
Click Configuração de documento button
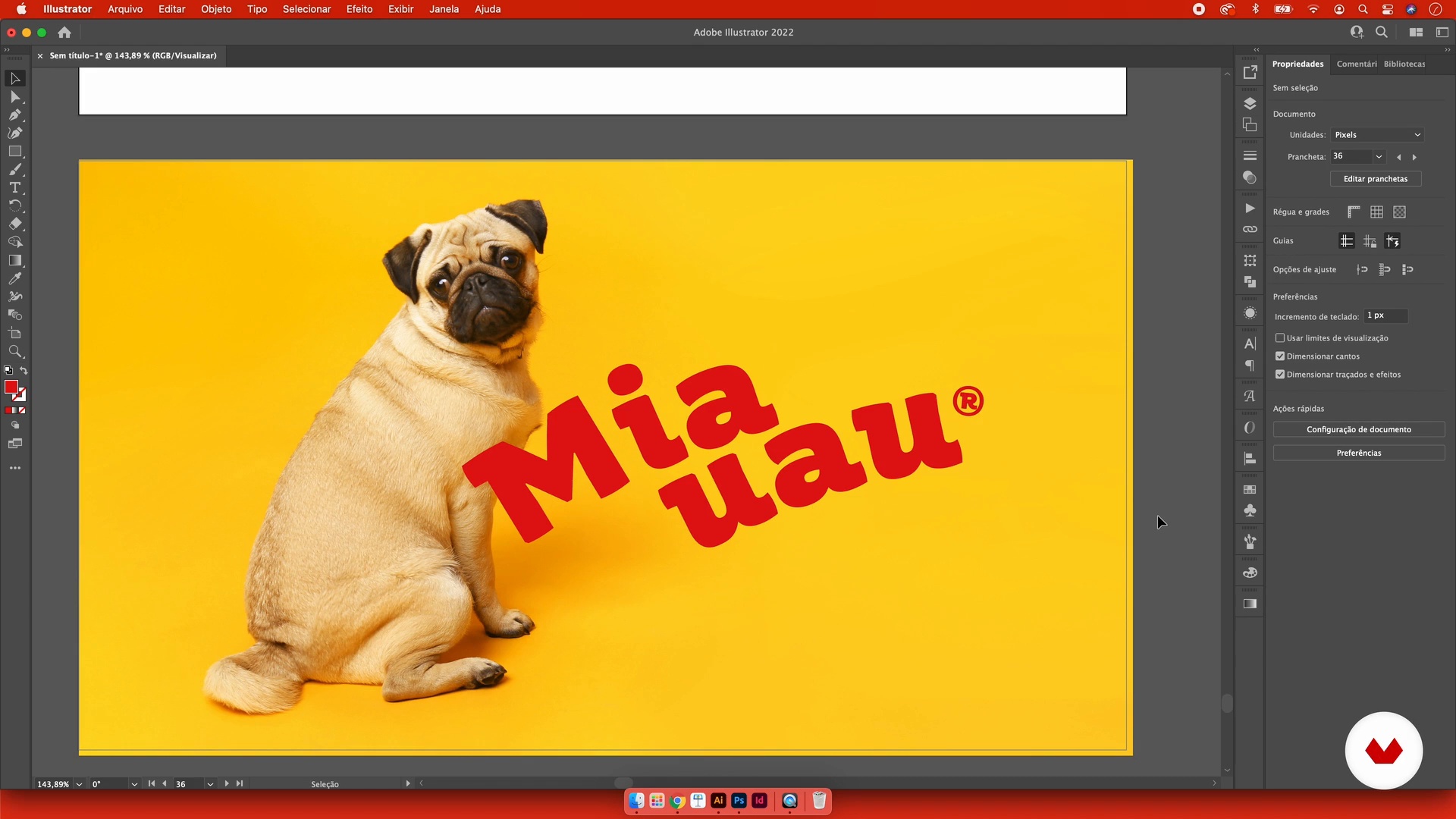pyautogui.click(x=1359, y=429)
